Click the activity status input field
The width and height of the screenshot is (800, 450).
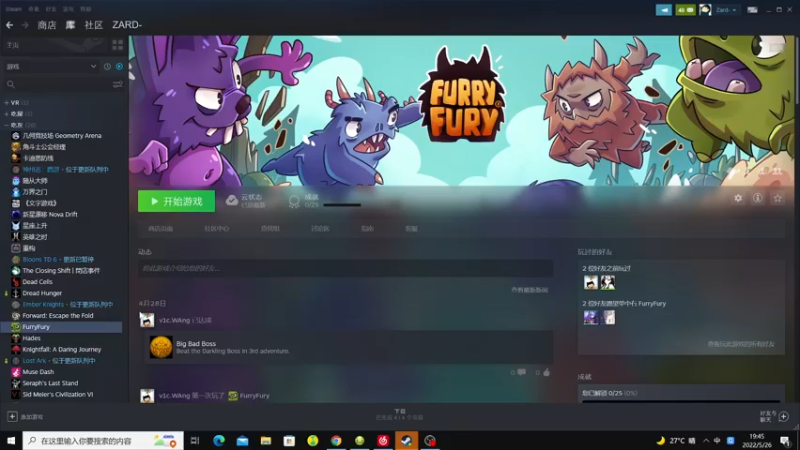345,268
